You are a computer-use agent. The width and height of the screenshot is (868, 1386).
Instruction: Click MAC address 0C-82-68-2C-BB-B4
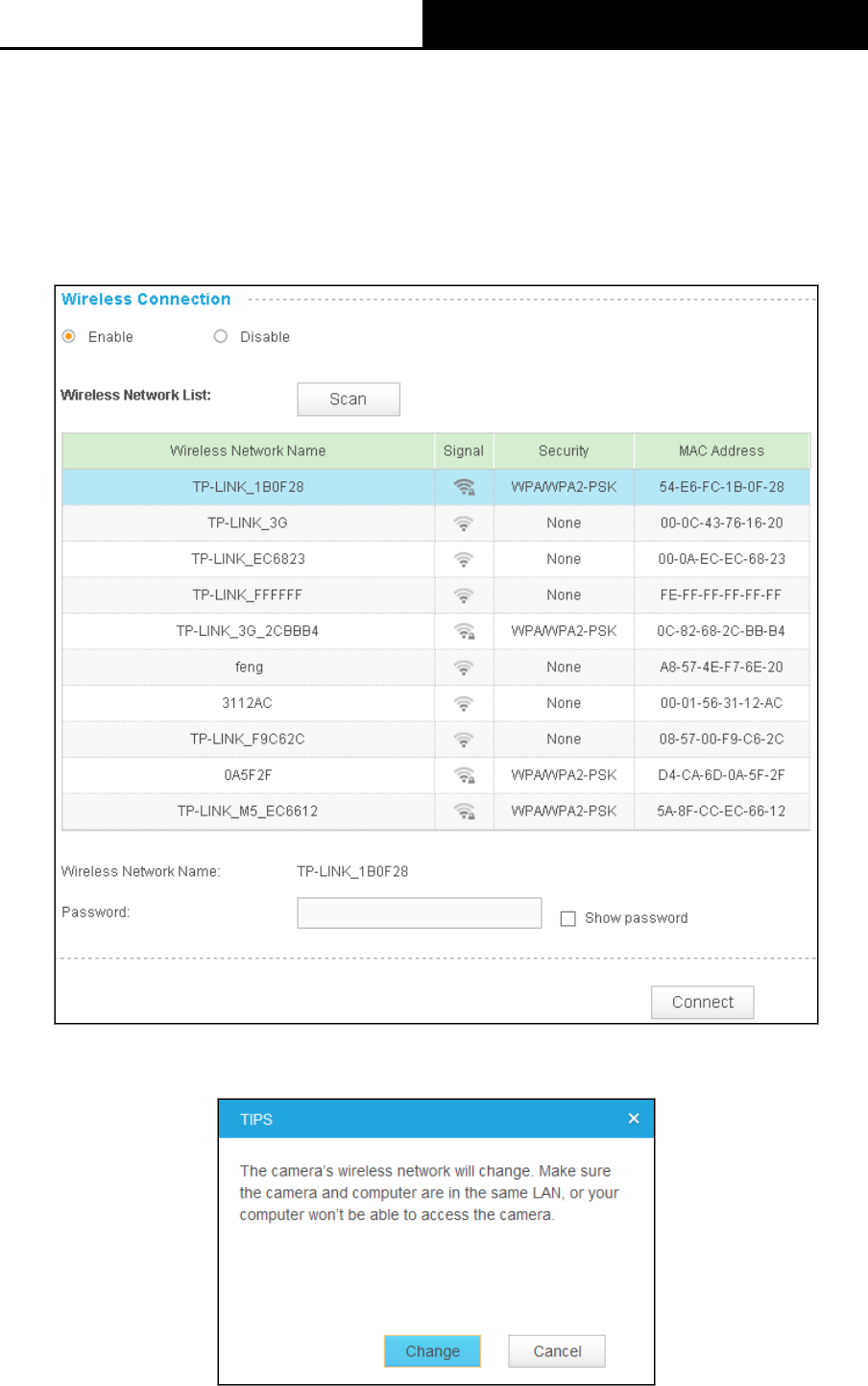722,631
